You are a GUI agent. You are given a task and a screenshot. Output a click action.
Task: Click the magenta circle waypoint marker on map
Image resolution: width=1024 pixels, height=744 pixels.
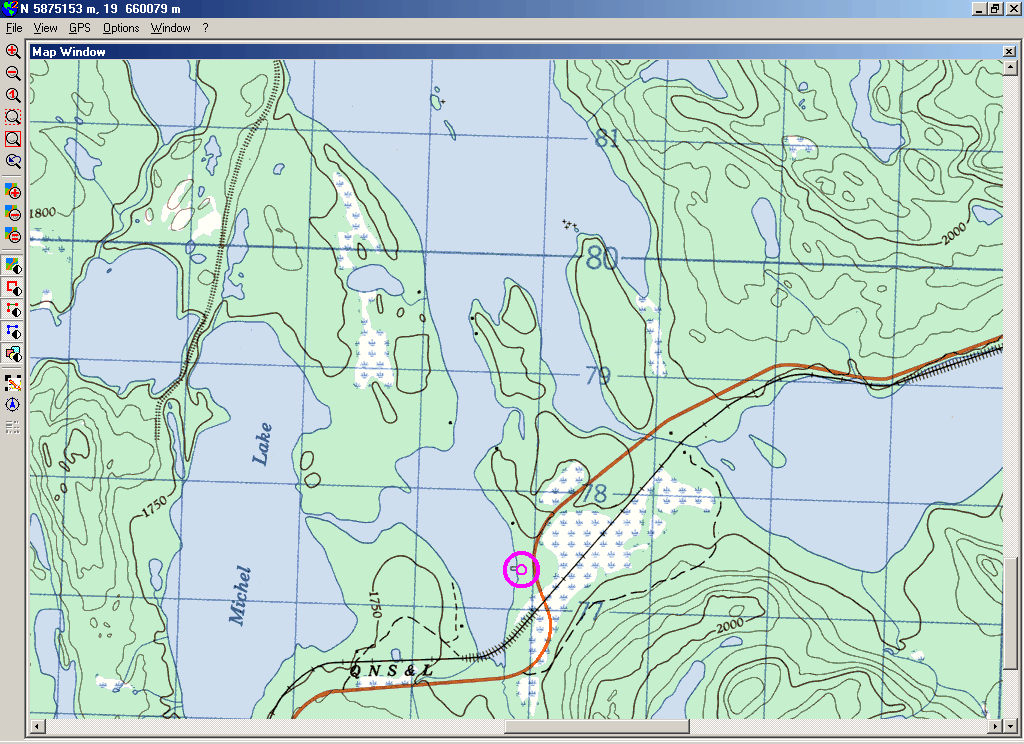(x=521, y=570)
